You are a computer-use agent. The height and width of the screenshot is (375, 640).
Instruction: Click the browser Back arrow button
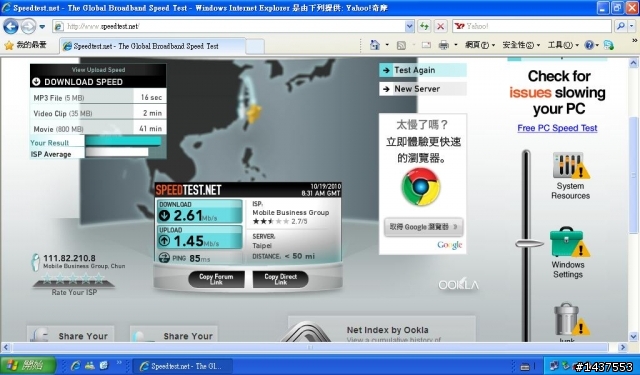coord(11,27)
